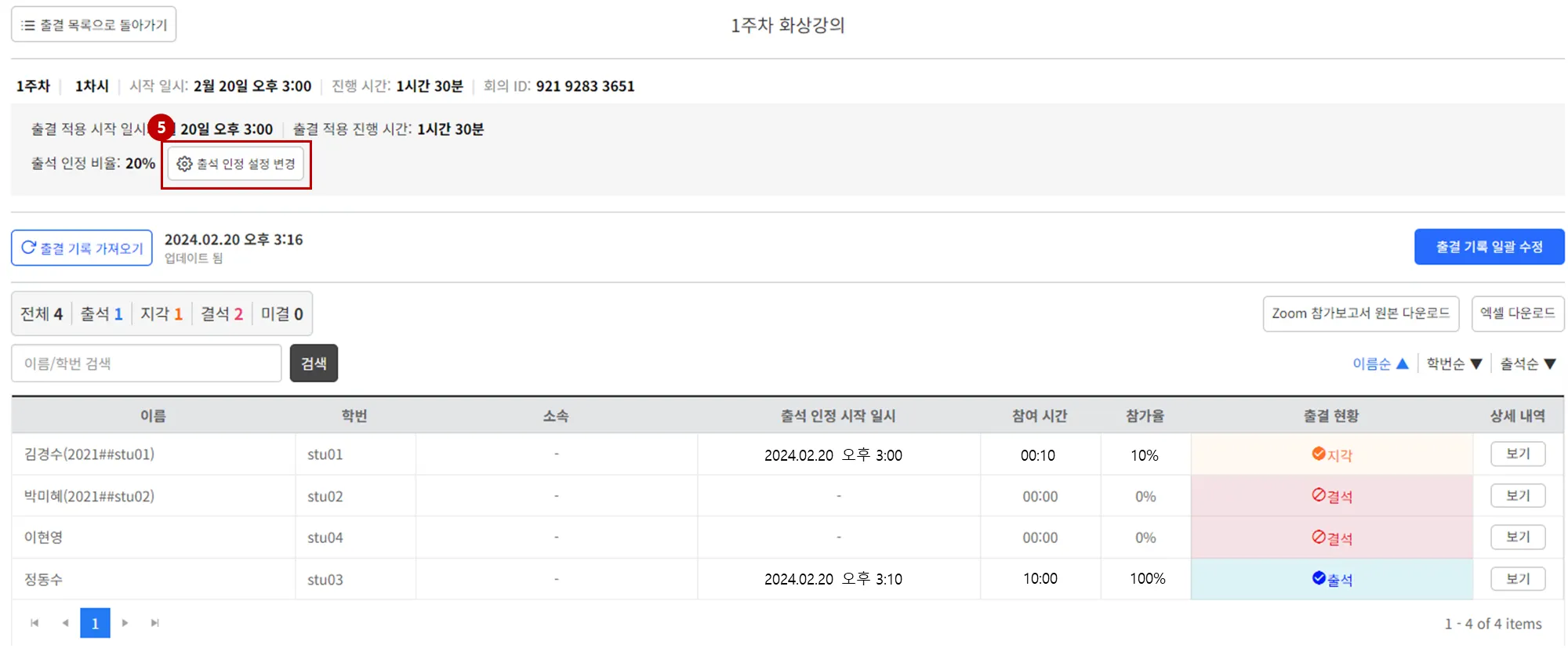
Task: Open 보기 details for 박미혜
Action: coord(1518,496)
